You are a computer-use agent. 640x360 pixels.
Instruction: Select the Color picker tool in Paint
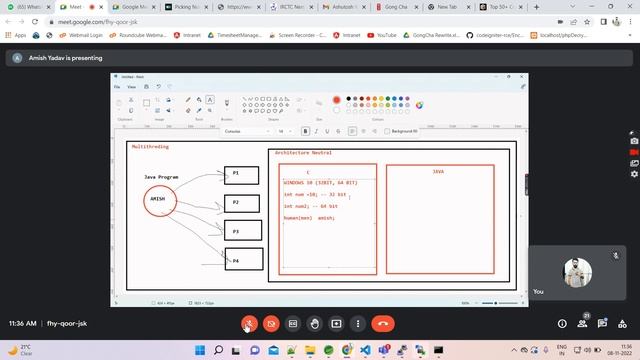point(199,110)
